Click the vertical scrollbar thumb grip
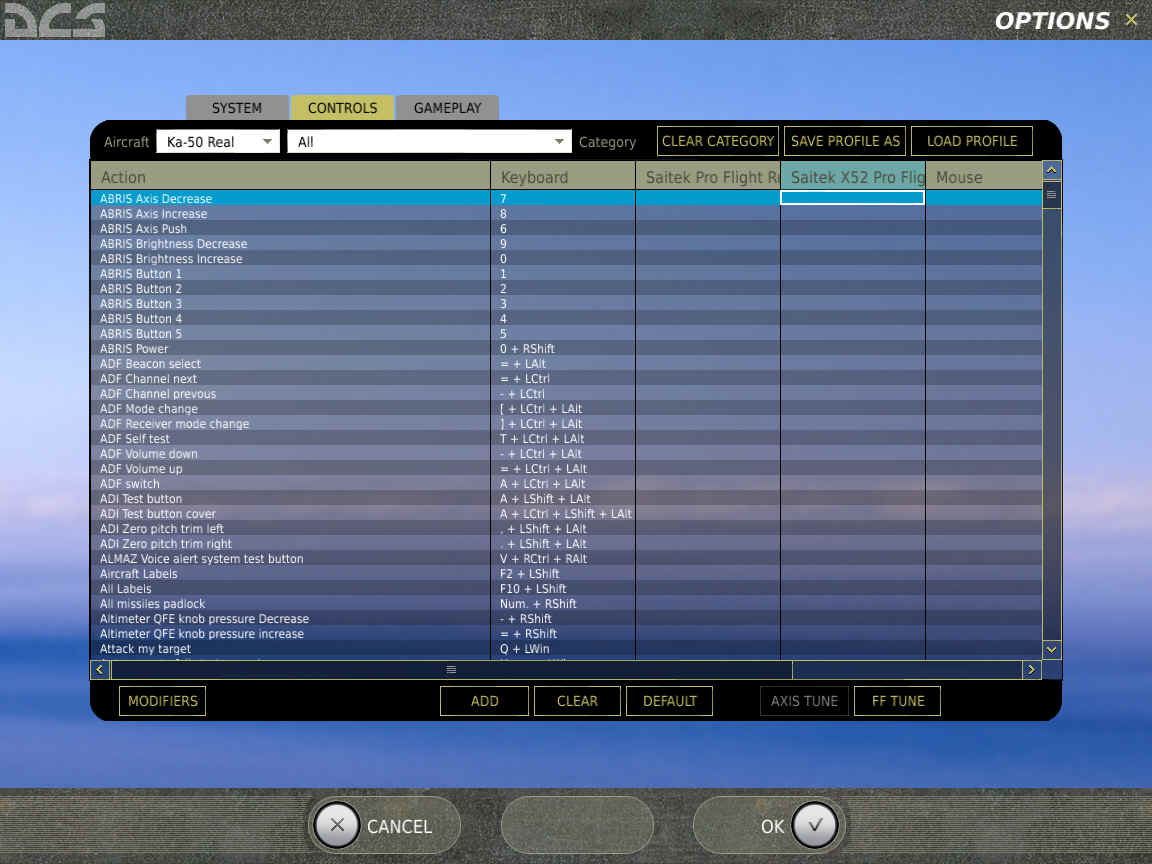 pyautogui.click(x=1051, y=195)
